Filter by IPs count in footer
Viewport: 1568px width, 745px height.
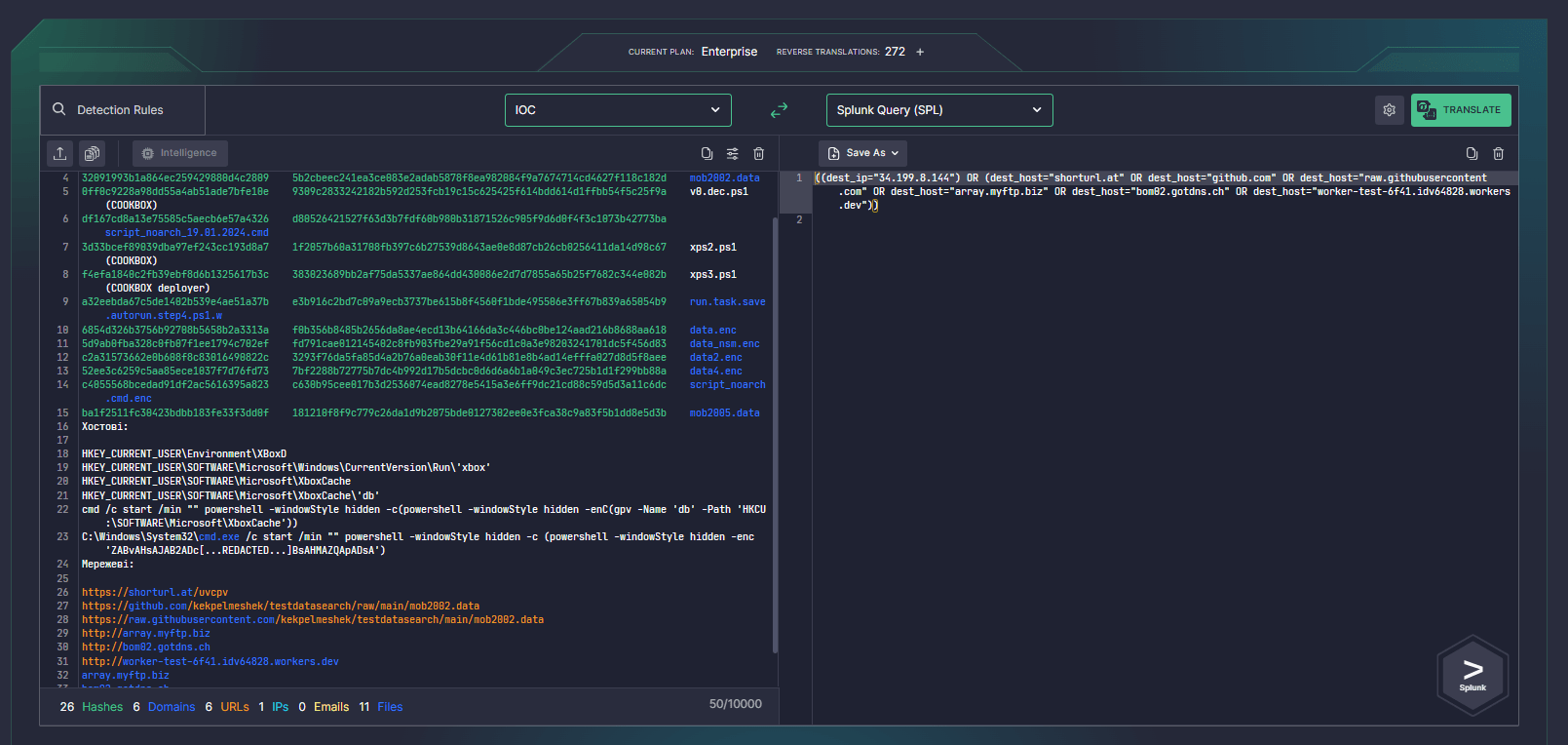274,707
